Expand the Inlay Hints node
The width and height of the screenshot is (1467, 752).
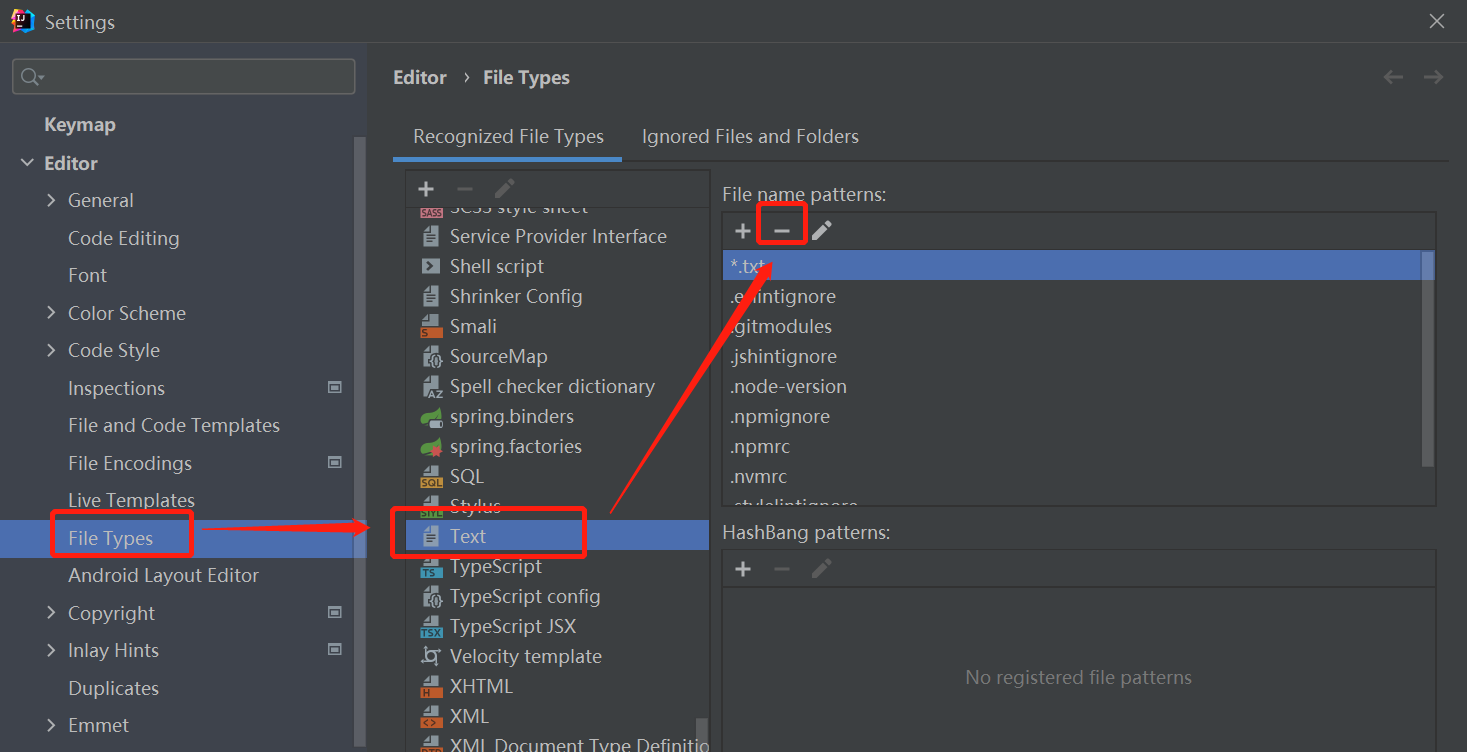51,651
